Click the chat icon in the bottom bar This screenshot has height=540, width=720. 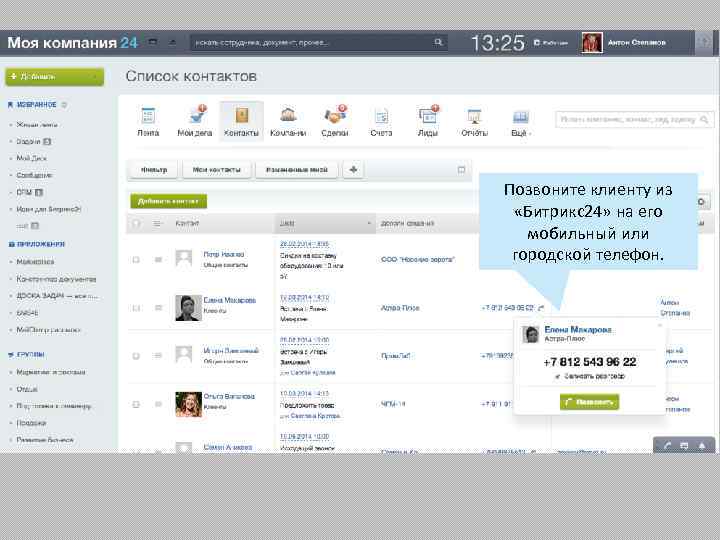tap(684, 445)
